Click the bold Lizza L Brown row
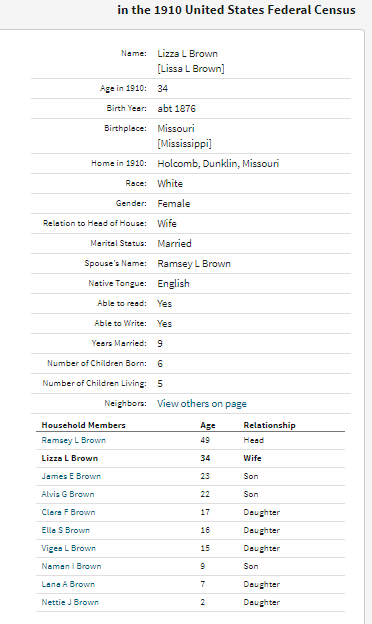Viewport: 372px width, 624px height. tap(191, 458)
